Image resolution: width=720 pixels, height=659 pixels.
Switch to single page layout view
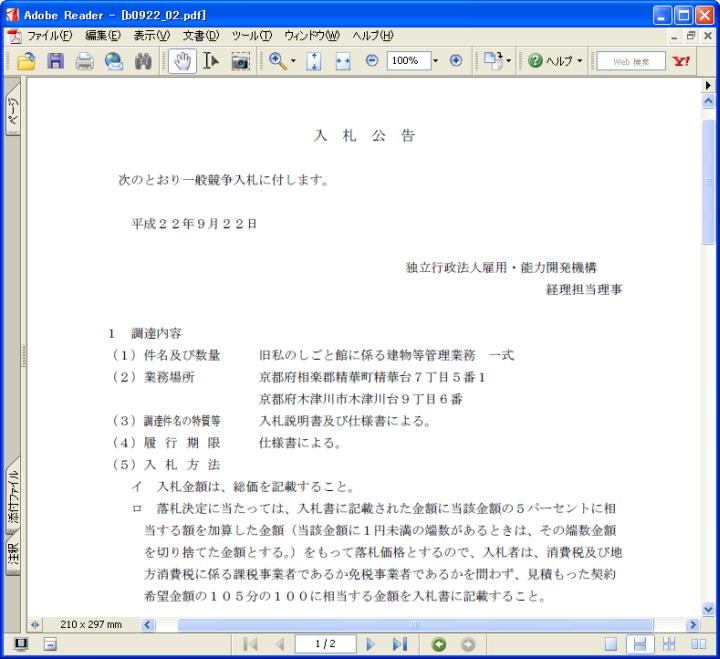click(x=611, y=645)
